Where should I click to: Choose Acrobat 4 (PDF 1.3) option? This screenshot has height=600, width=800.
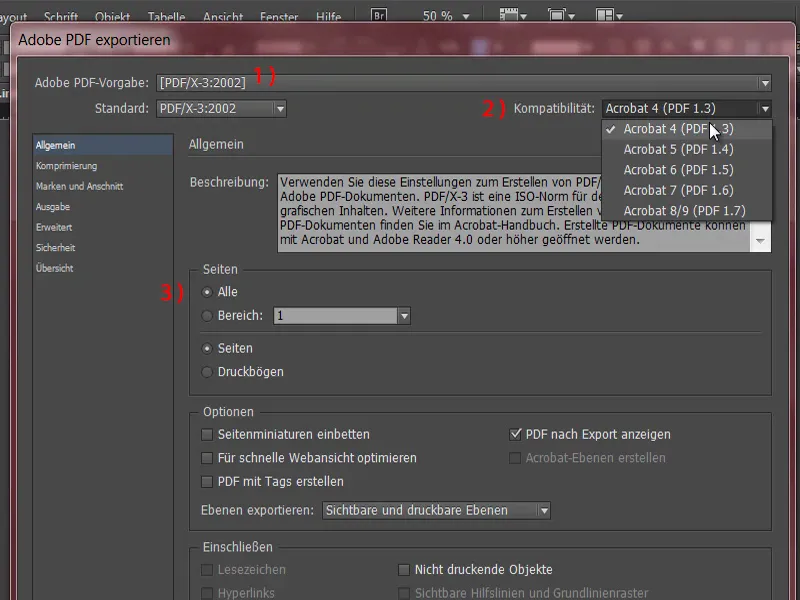(687, 129)
